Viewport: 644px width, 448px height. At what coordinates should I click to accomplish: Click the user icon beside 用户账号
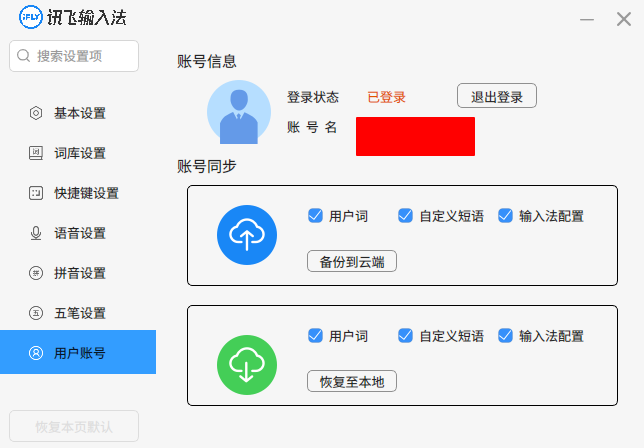[x=36, y=353]
